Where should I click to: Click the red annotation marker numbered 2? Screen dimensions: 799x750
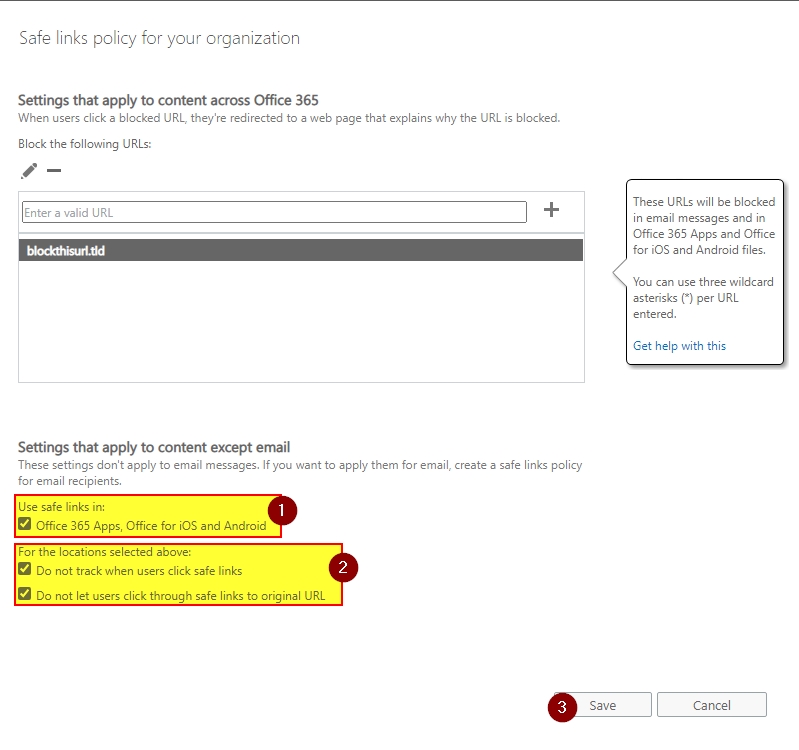(343, 567)
